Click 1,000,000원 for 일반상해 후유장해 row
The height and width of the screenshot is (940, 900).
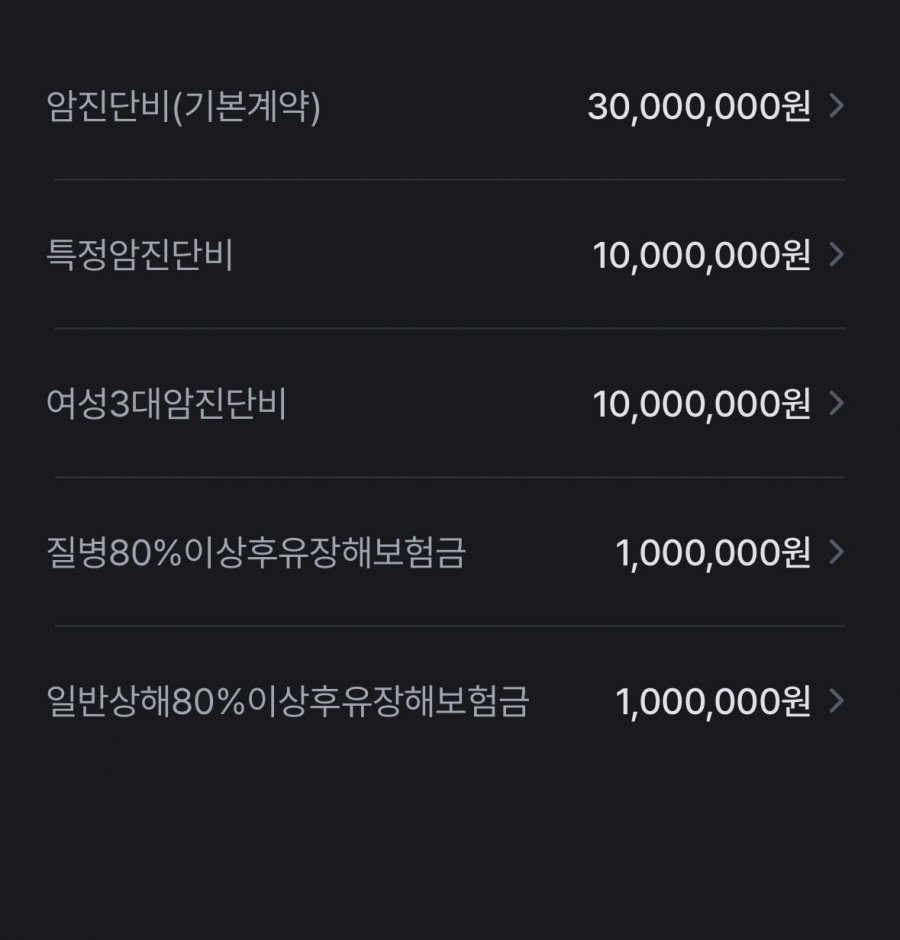pyautogui.click(x=713, y=701)
